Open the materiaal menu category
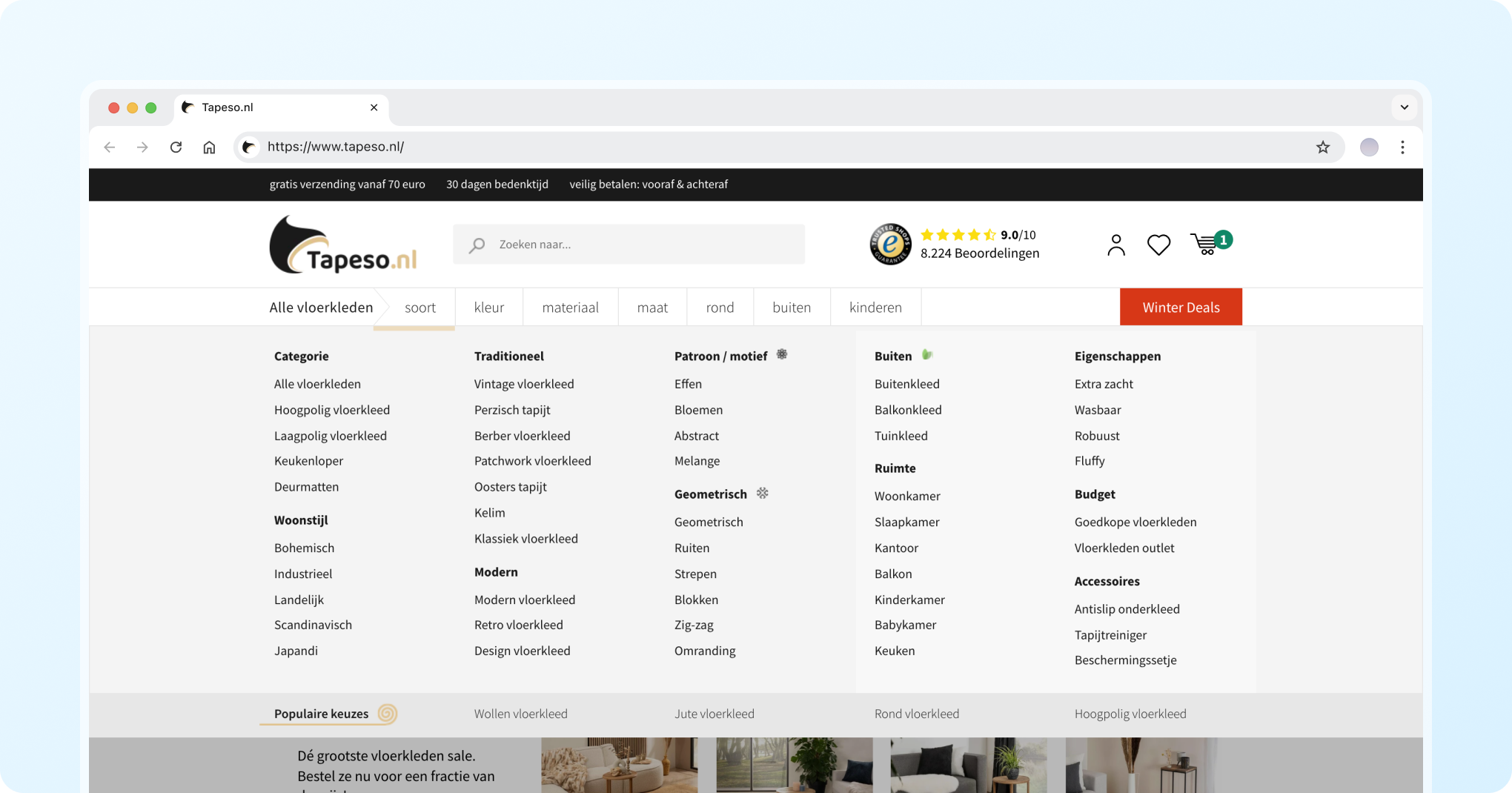This screenshot has height=793, width=1512. [x=570, y=308]
